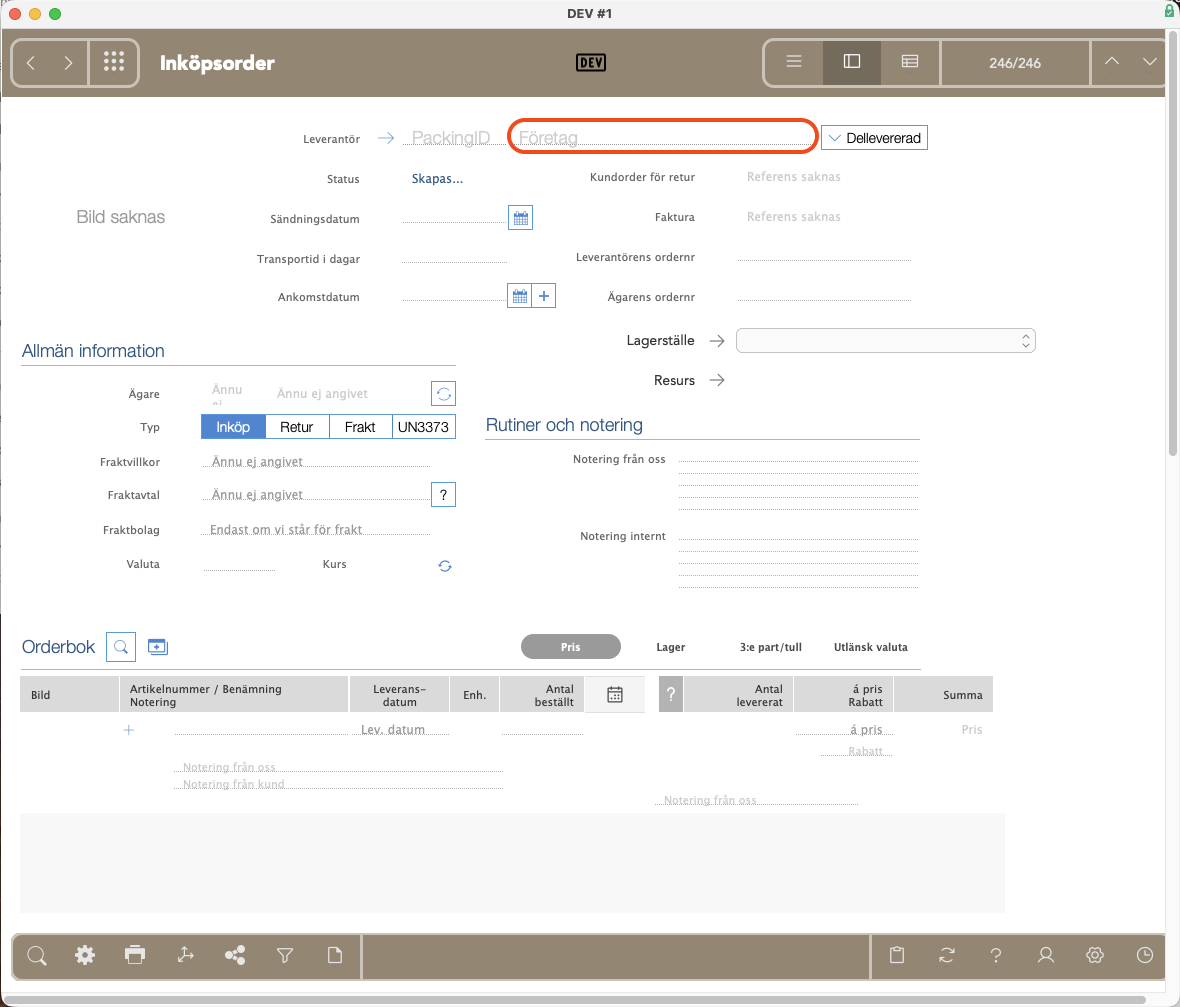1180x1007 pixels.
Task: Click the Ägarens ordernr field
Action: pyautogui.click(x=824, y=294)
